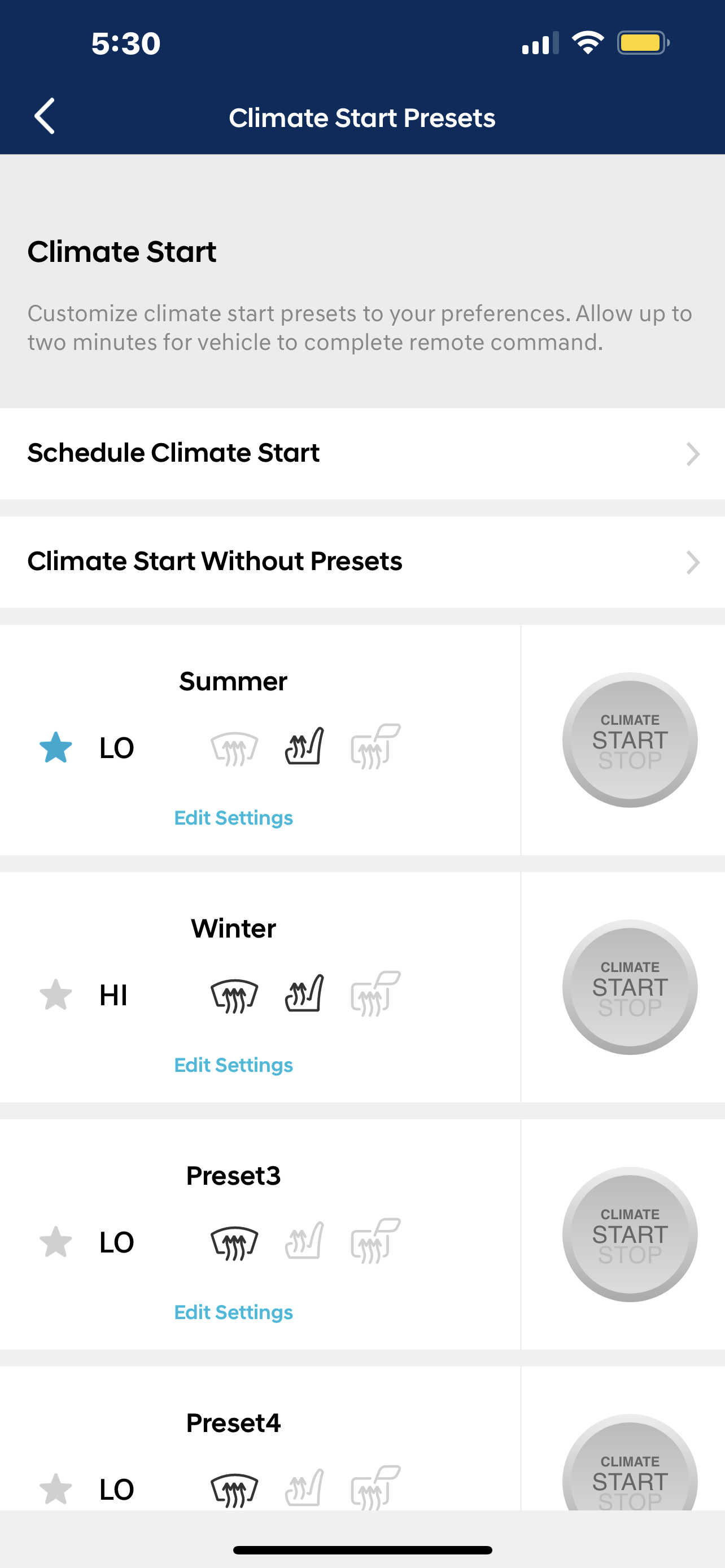The image size is (725, 1568).
Task: Tap Summer preset front defrost icon
Action: pos(234,748)
